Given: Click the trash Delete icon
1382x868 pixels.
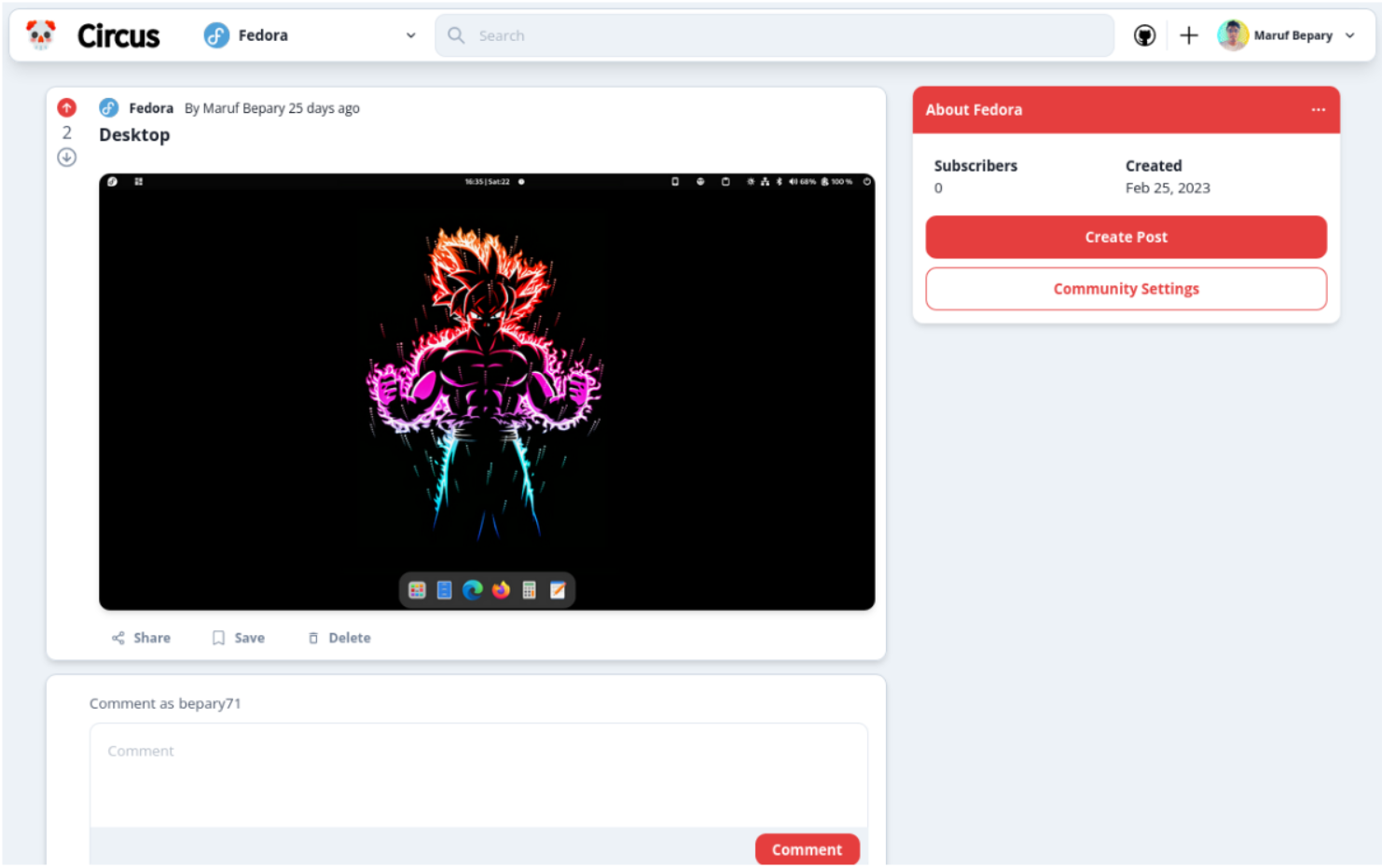Looking at the screenshot, I should (313, 638).
